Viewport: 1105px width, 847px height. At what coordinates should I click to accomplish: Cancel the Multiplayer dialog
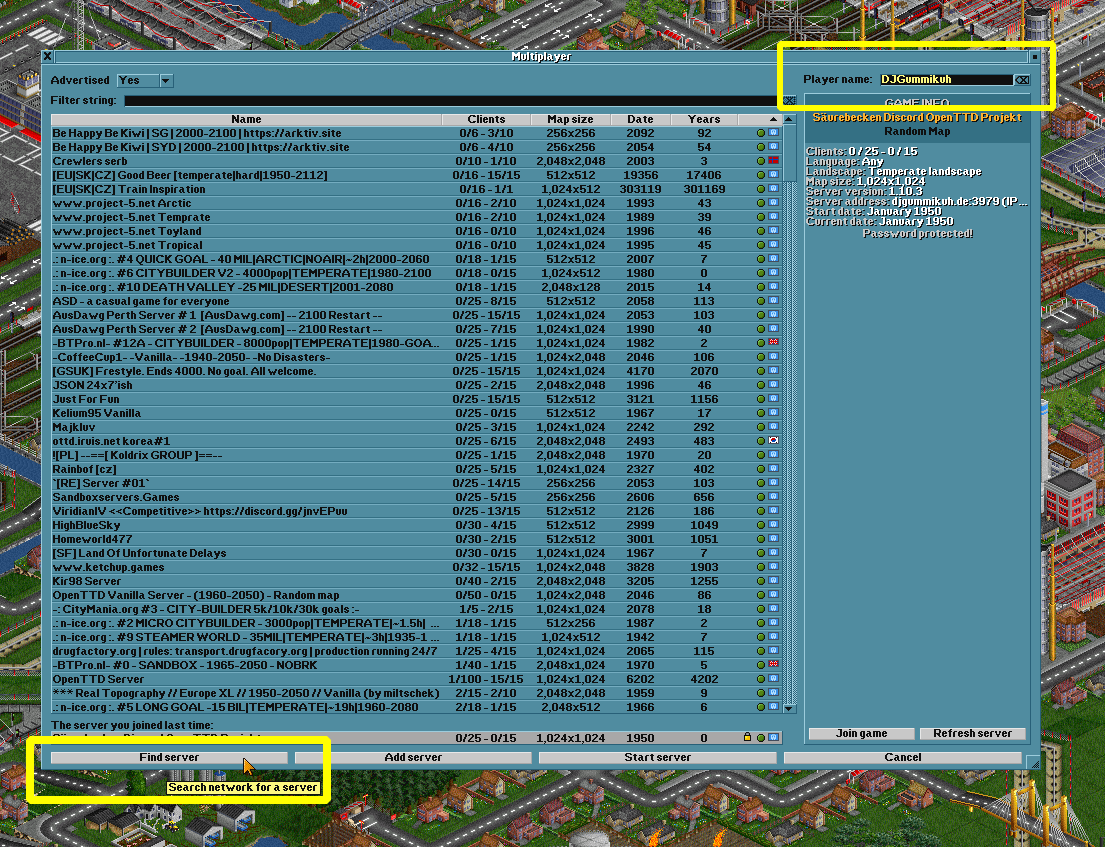pyautogui.click(x=903, y=758)
